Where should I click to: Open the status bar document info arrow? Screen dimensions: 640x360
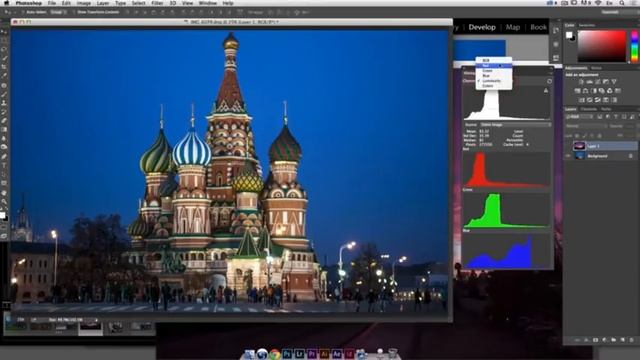(96, 320)
